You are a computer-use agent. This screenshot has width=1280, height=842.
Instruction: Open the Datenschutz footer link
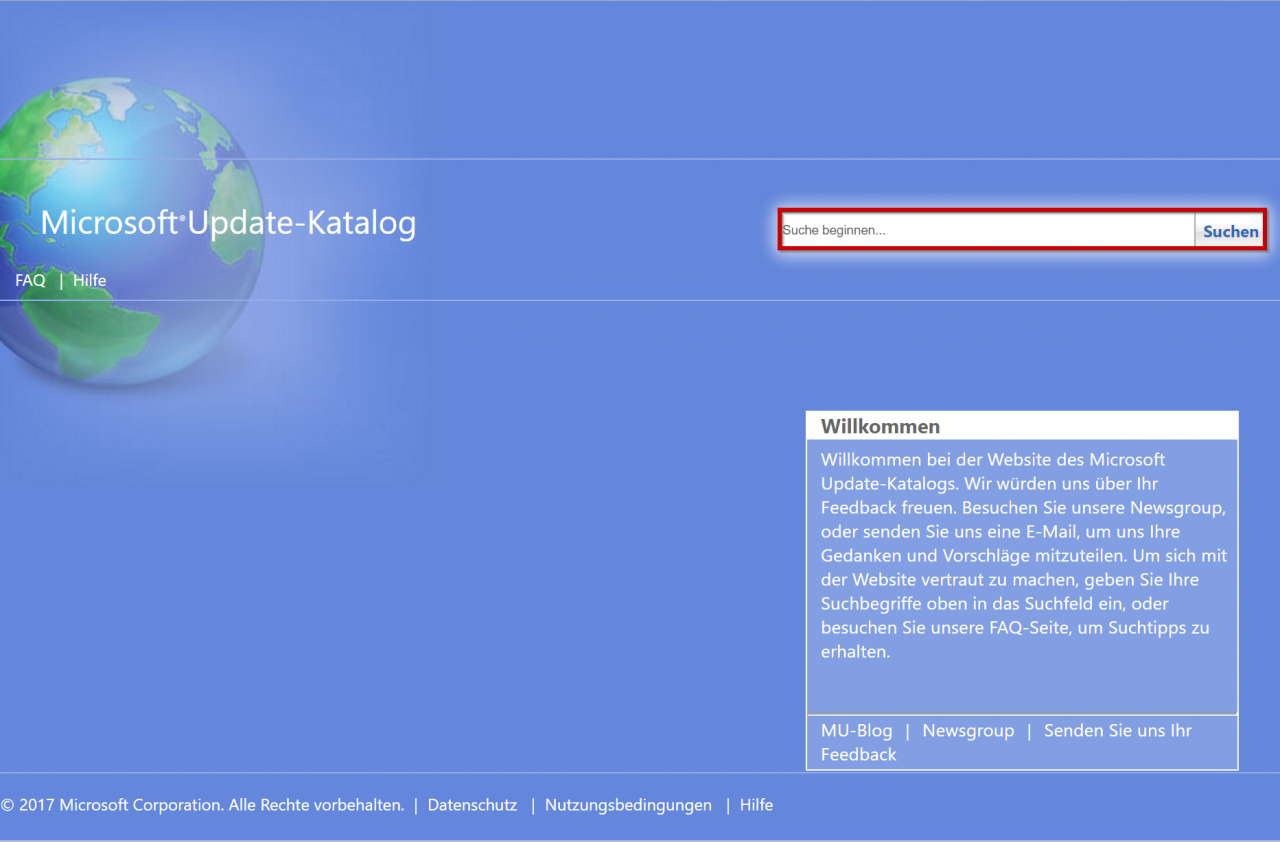[x=472, y=805]
